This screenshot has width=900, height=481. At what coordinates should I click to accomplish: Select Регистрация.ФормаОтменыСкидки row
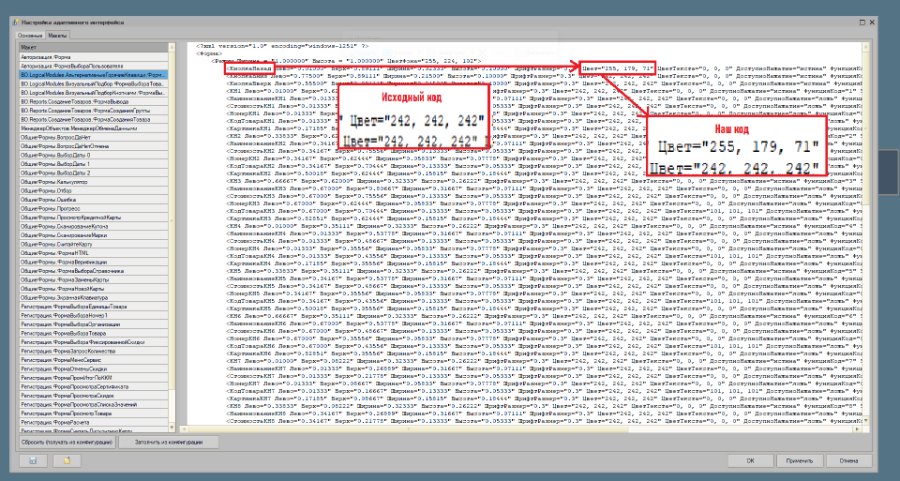click(94, 368)
